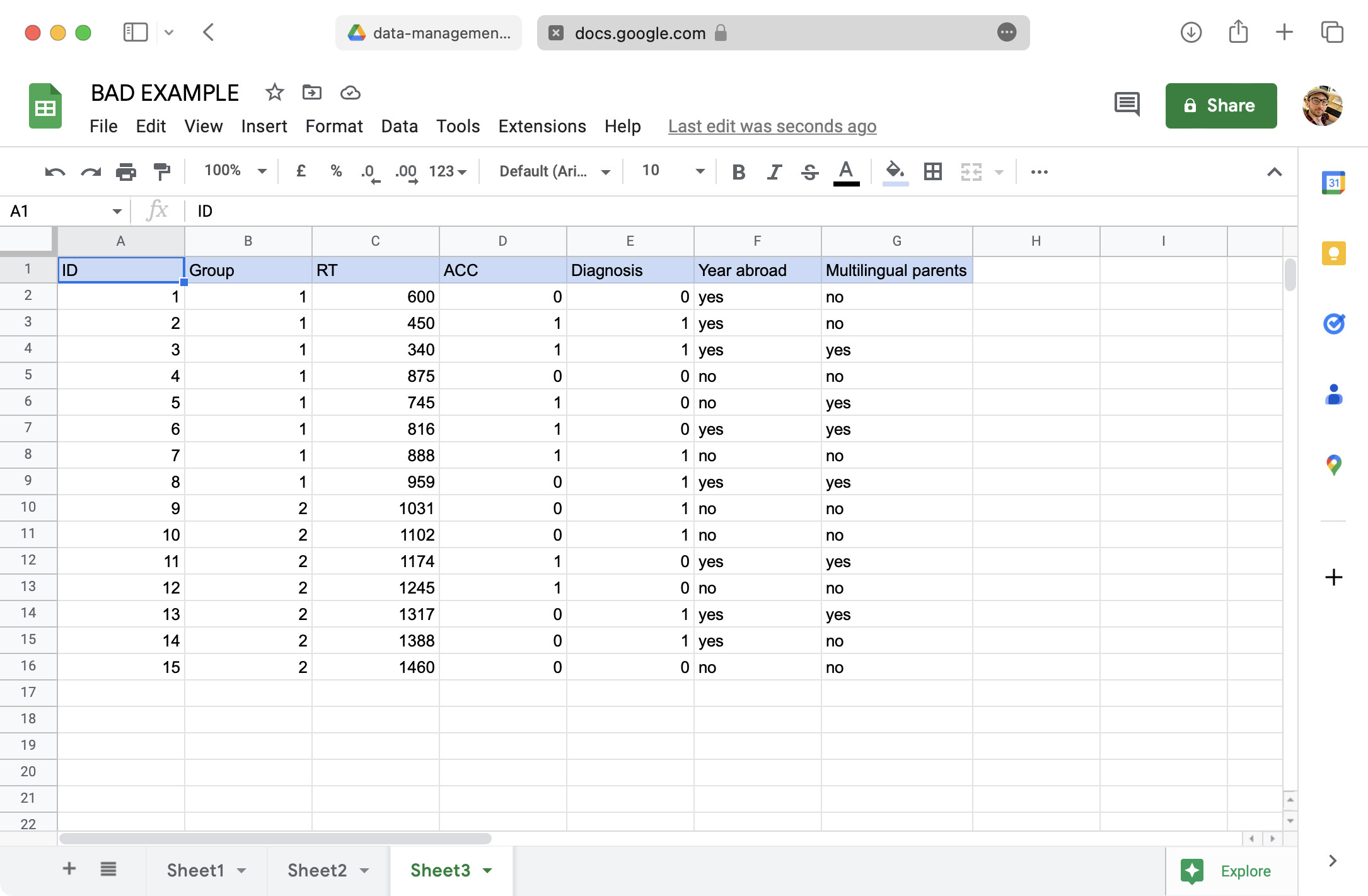Star the BAD EXAMPLE document
The image size is (1368, 896).
[274, 93]
